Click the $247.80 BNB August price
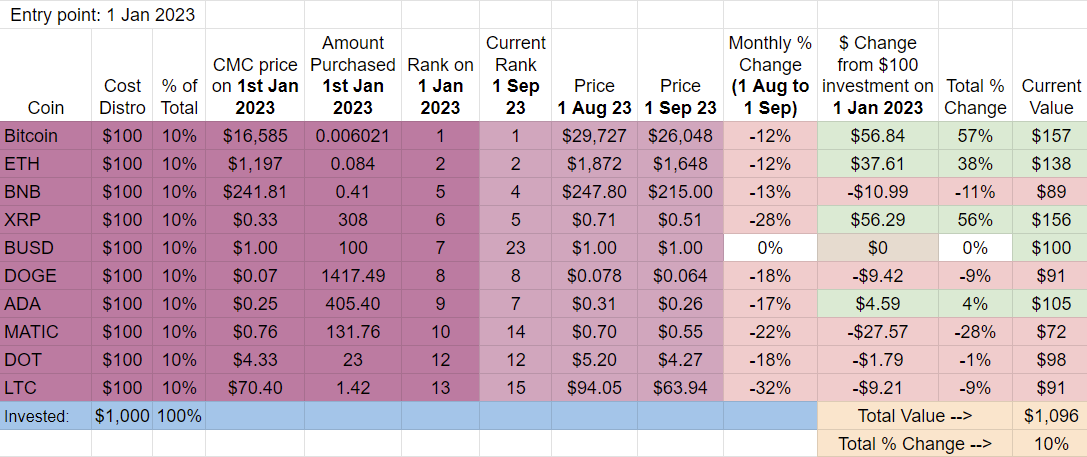This screenshot has height=457, width=1087. pos(594,191)
